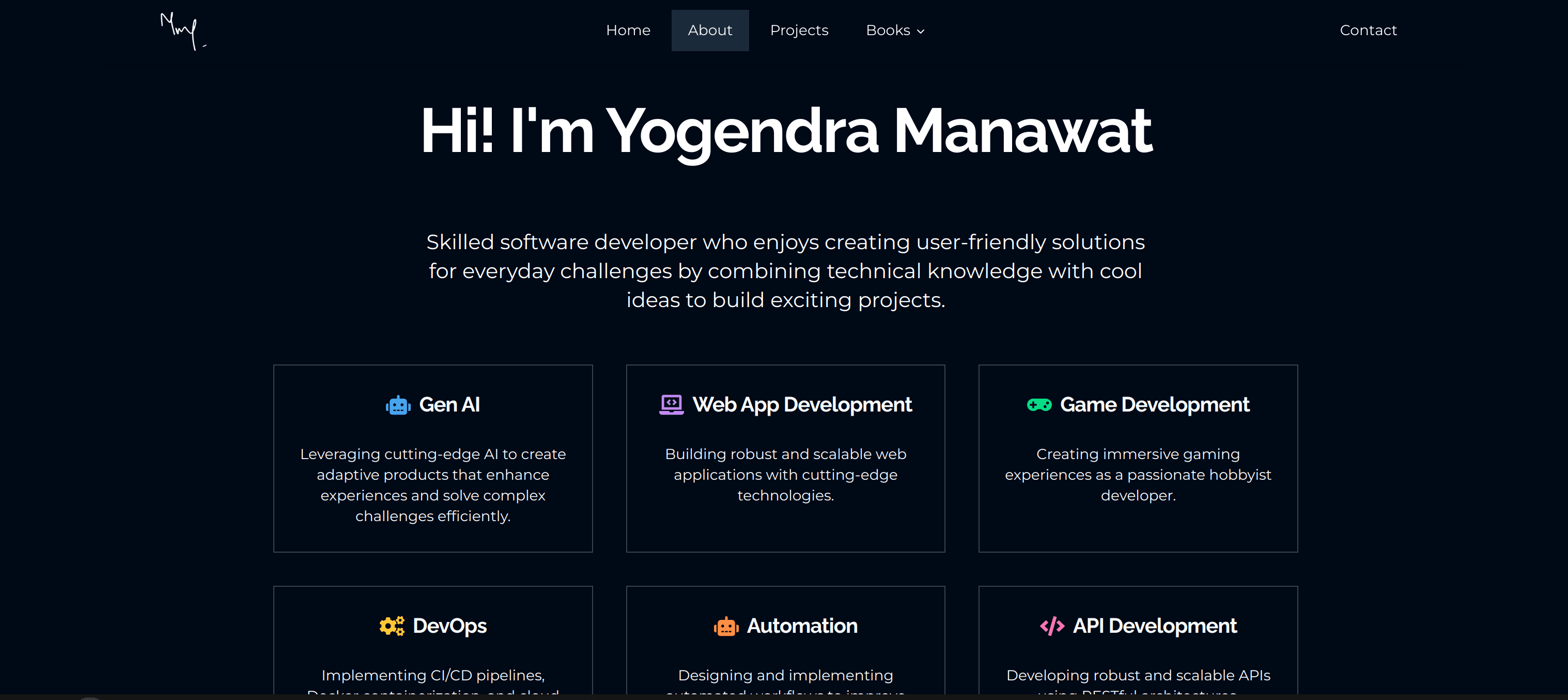Go to the Projects page

click(799, 31)
